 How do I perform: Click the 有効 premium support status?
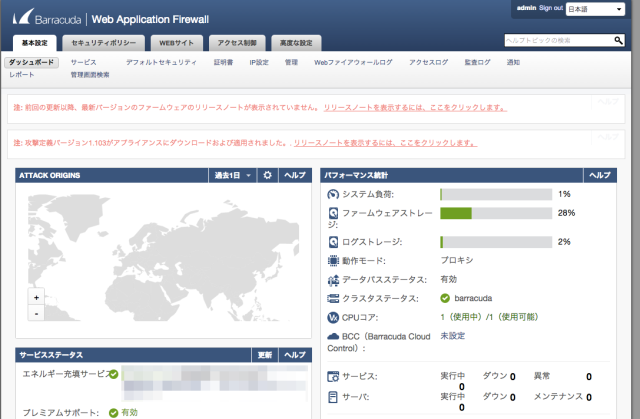(x=129, y=413)
